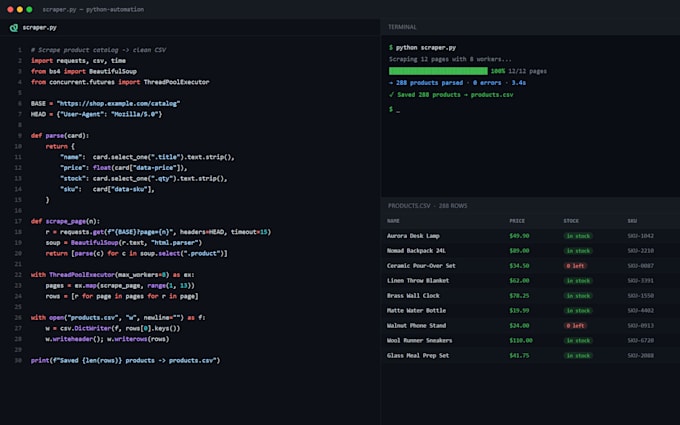Click the $110.00 price value
Viewport: 680px width, 425px height.
(x=521, y=340)
